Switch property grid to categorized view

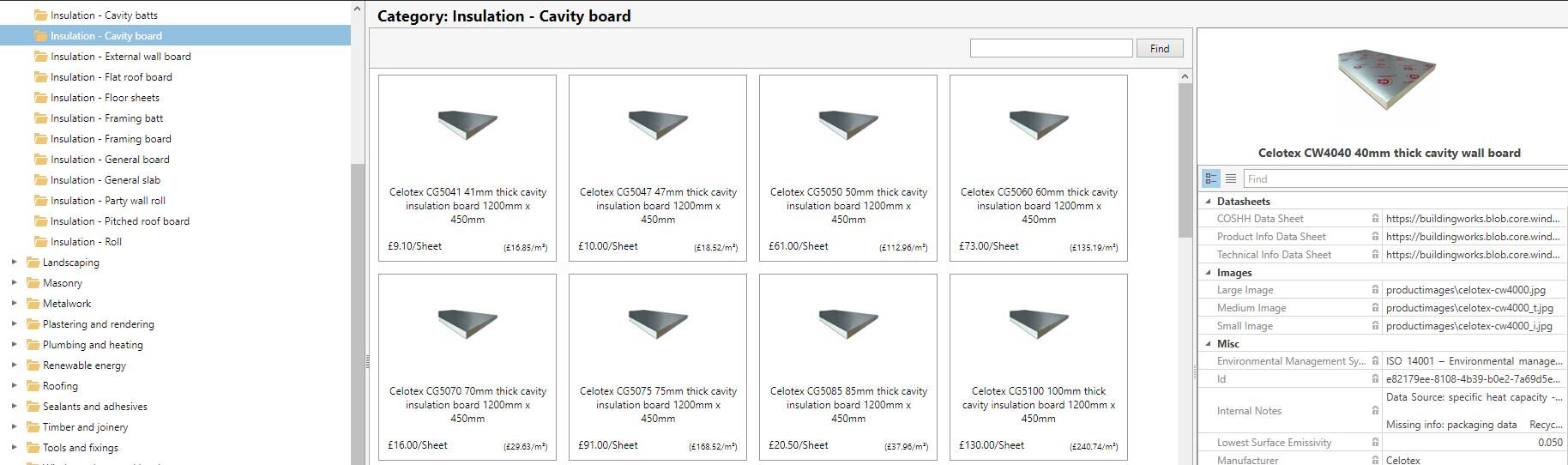pyautogui.click(x=1211, y=178)
